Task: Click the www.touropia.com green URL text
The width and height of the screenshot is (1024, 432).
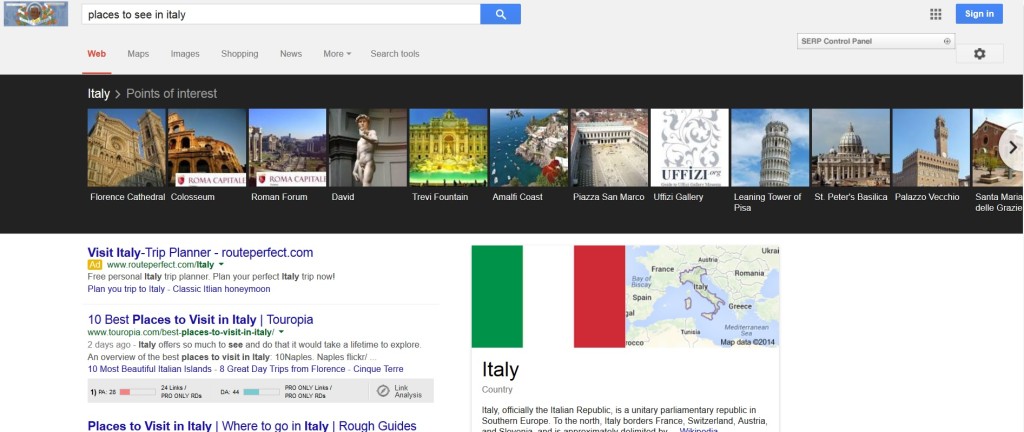Action: point(181,333)
